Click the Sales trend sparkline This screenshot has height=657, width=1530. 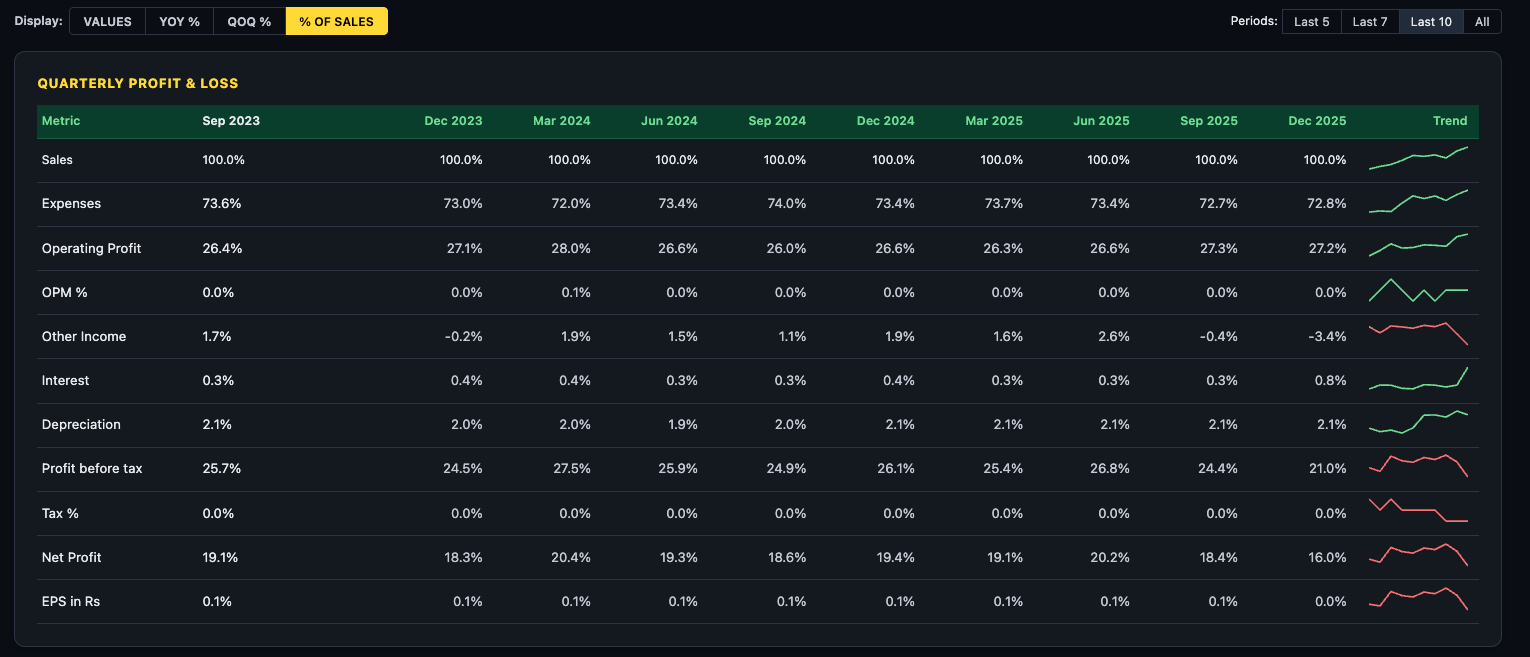tap(1419, 157)
